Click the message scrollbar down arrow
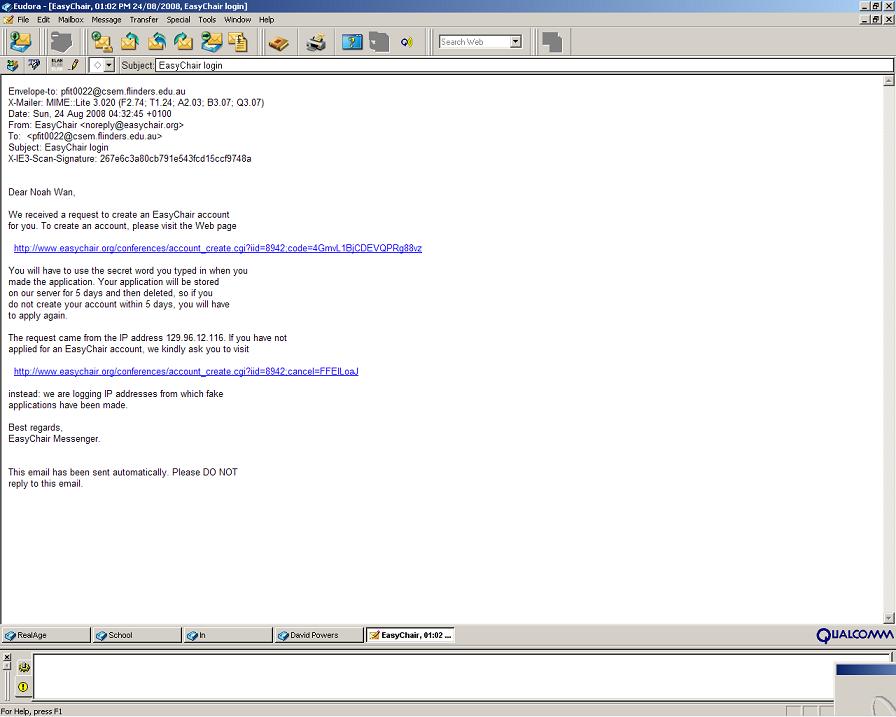The height and width of the screenshot is (717, 896). [x=888, y=617]
